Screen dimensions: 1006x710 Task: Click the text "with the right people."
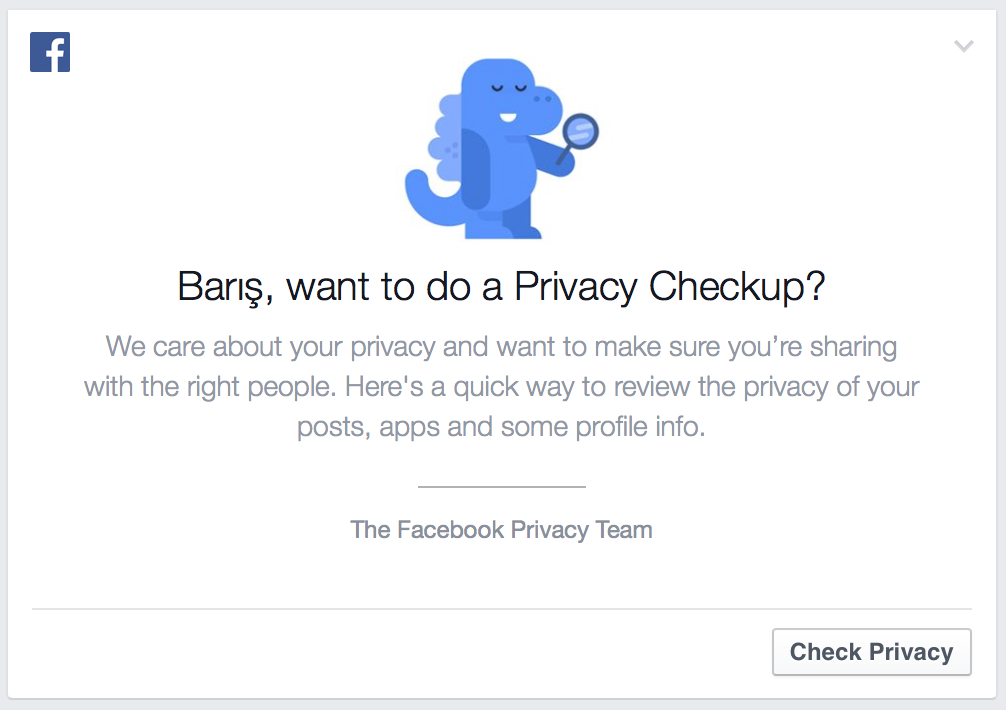[x=210, y=387]
